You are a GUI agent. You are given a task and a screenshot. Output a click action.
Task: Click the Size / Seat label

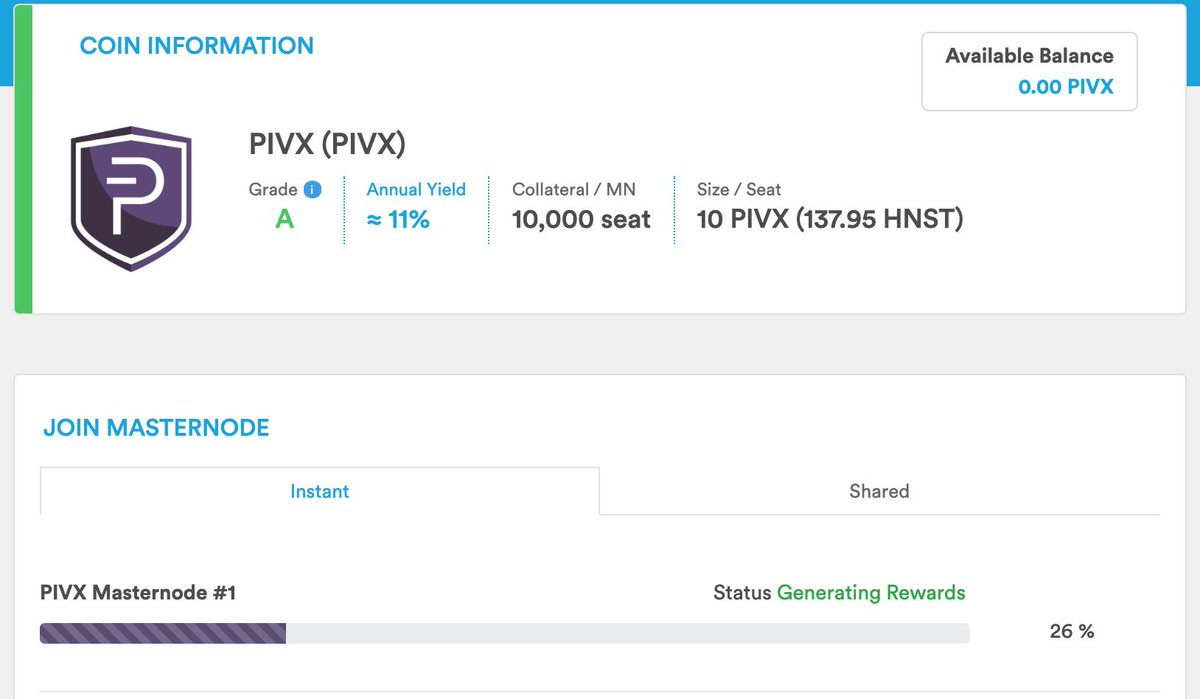(739, 189)
